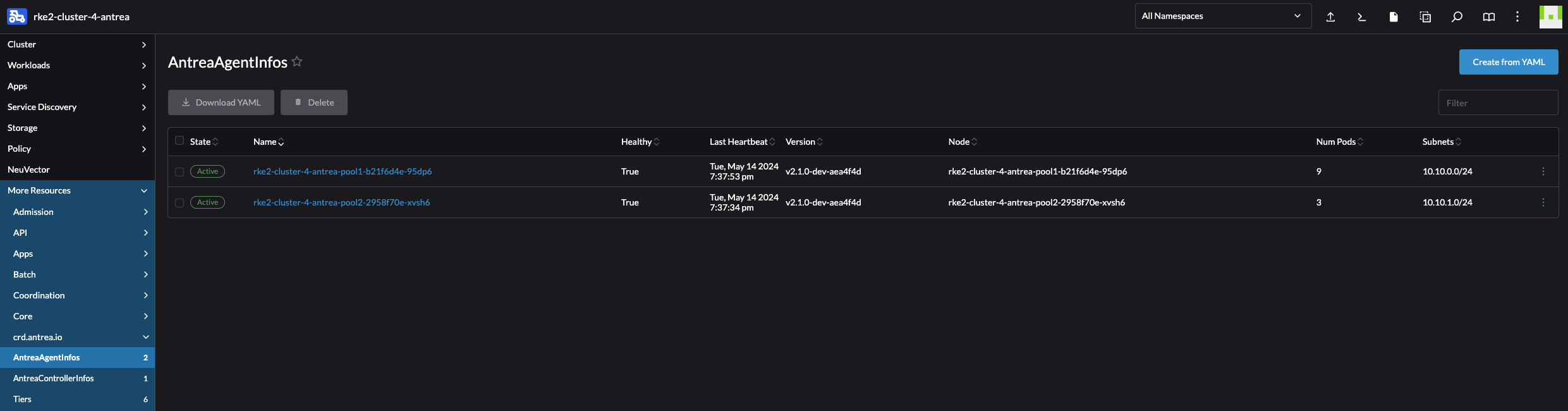The image size is (1568, 411).
Task: Click the Delete button
Action: 314,102
